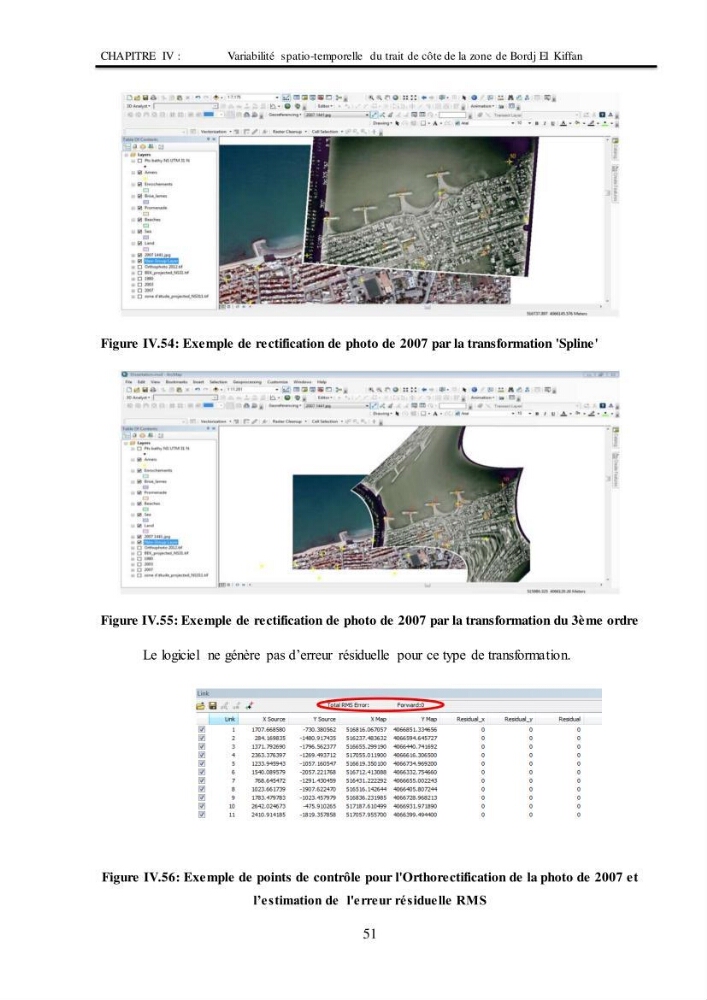Open the Help menu in ArcMap
The width and height of the screenshot is (707, 1000).
(x=322, y=381)
